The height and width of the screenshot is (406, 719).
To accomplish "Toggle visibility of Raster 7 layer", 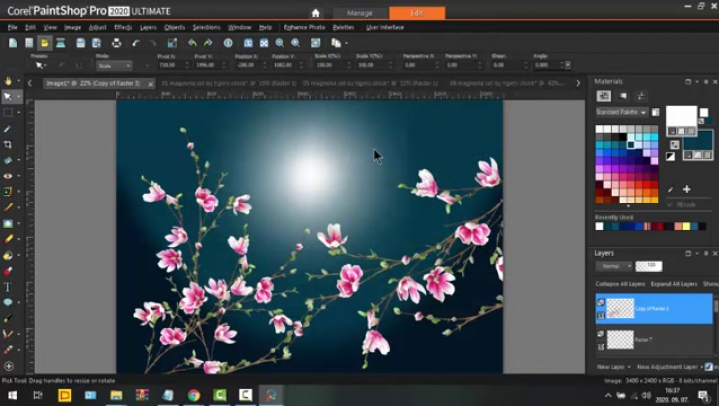I will [x=601, y=334].
